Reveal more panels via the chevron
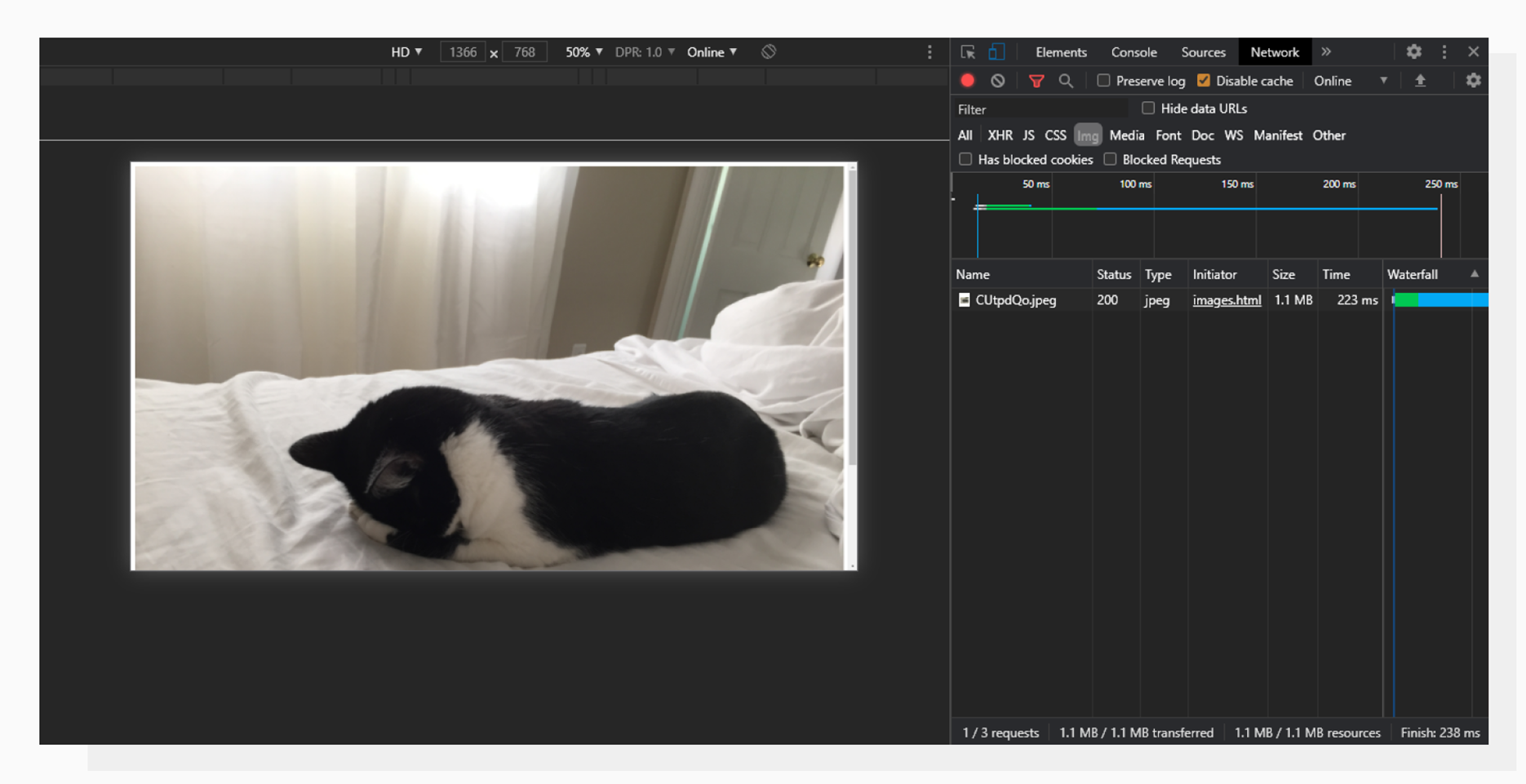This screenshot has width=1526, height=784. pyautogui.click(x=1327, y=52)
